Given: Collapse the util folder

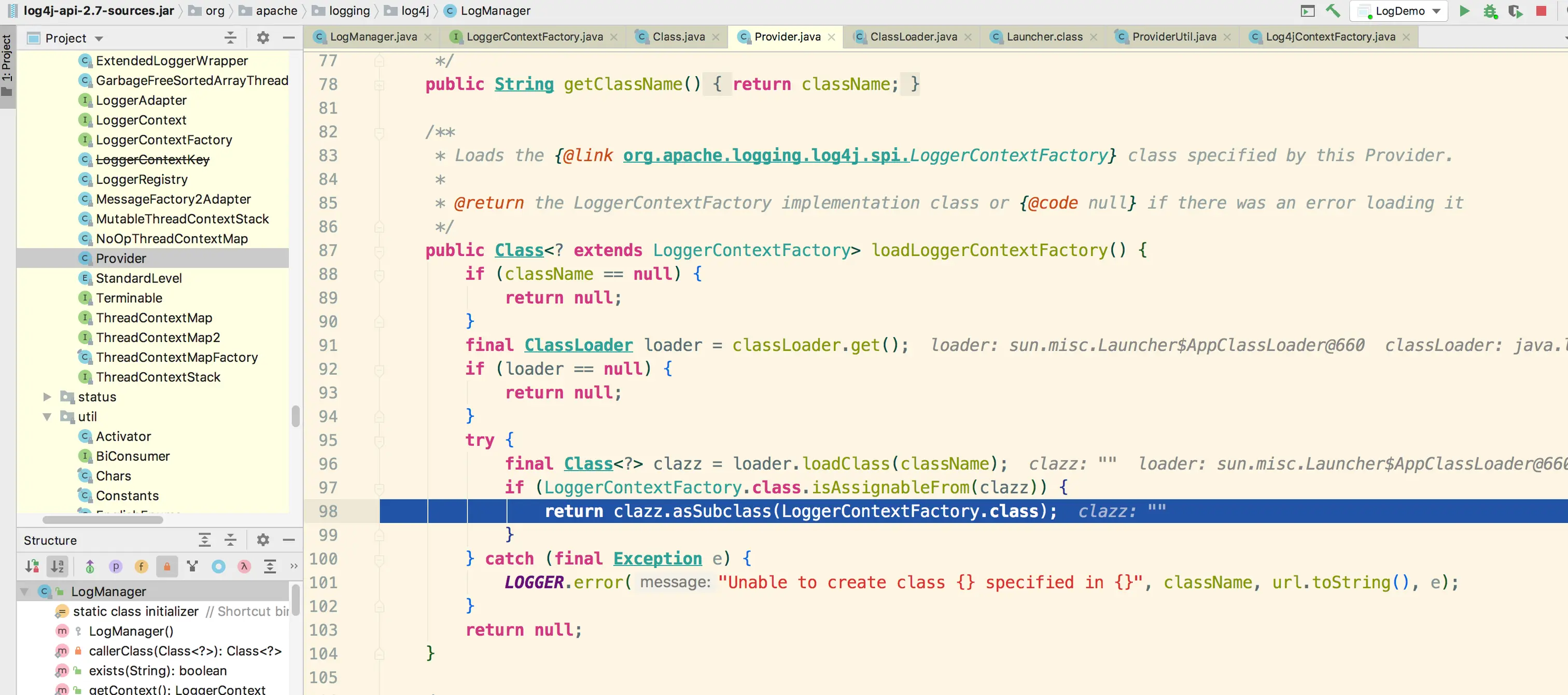Looking at the screenshot, I should [x=48, y=417].
